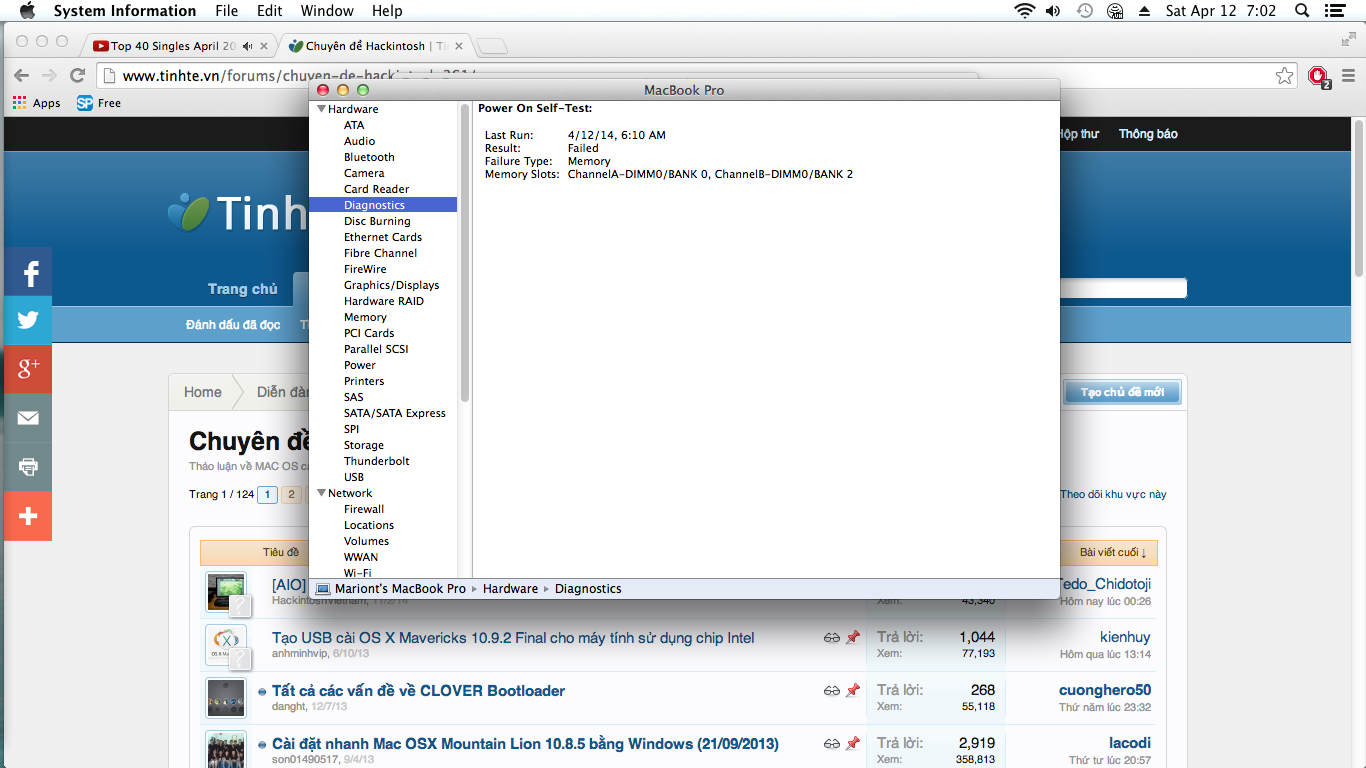
Task: Click the Theo dõi khu vực này link
Action: (1114, 494)
